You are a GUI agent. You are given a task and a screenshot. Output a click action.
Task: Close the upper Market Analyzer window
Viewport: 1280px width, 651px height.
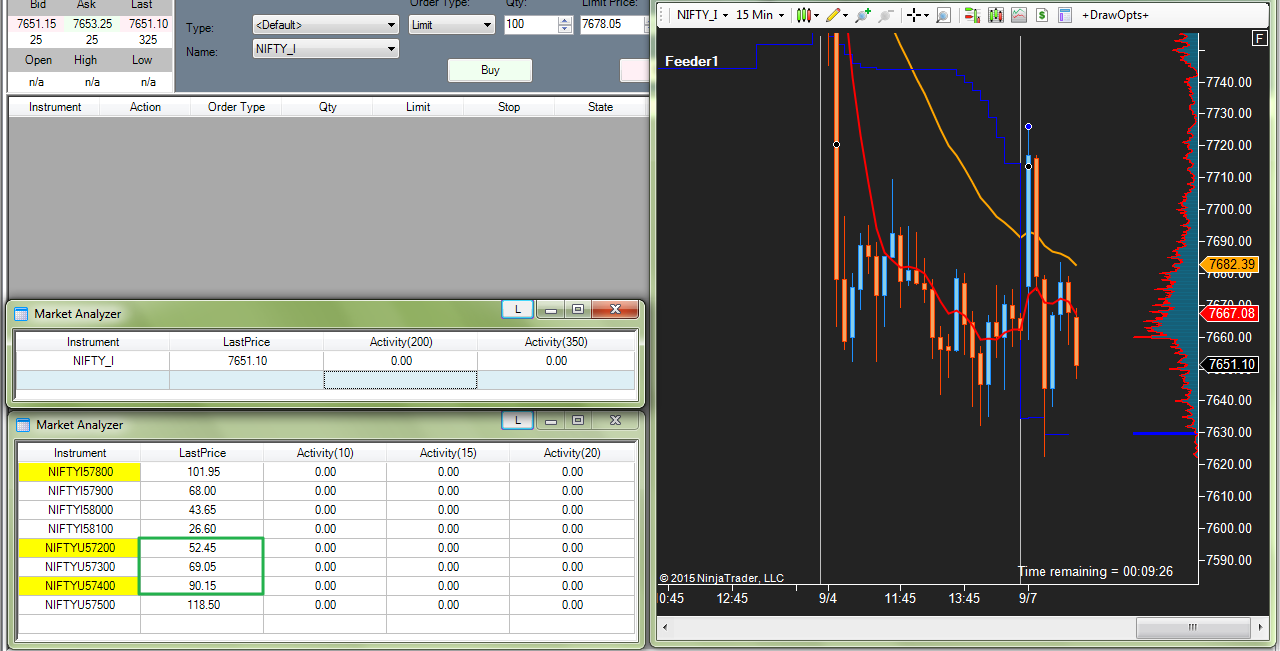pos(615,310)
